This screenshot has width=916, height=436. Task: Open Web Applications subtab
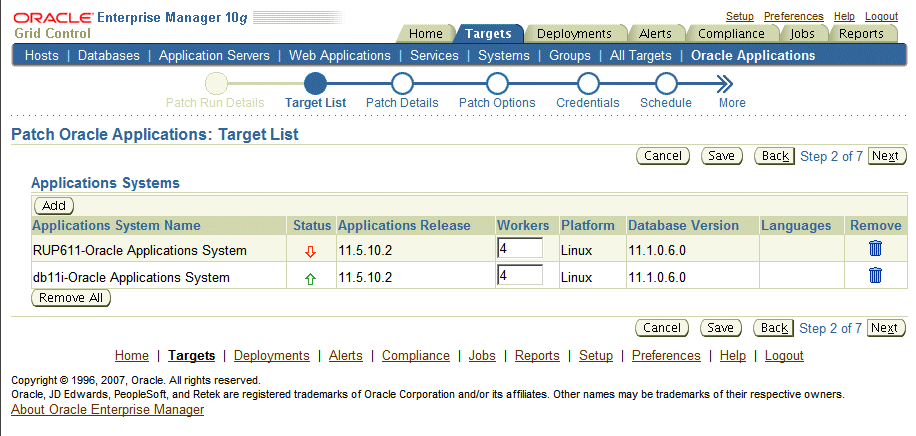point(340,56)
